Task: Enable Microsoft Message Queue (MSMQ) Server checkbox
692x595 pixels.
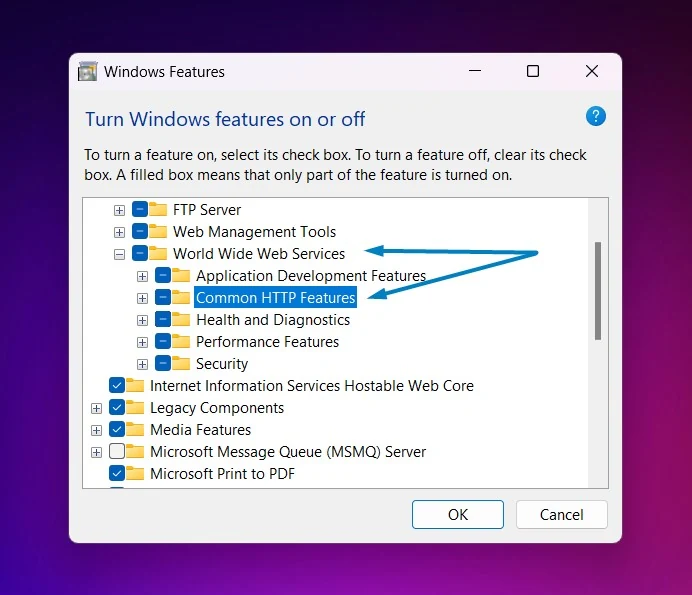Action: (117, 451)
